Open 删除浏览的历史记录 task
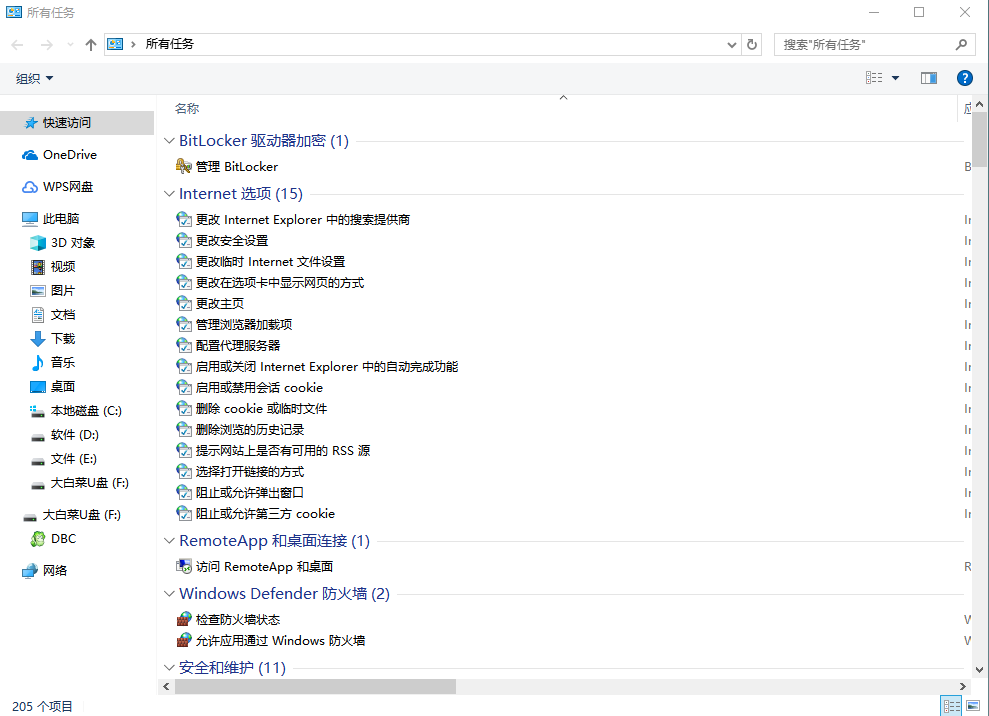This screenshot has width=989, height=716. (x=250, y=430)
